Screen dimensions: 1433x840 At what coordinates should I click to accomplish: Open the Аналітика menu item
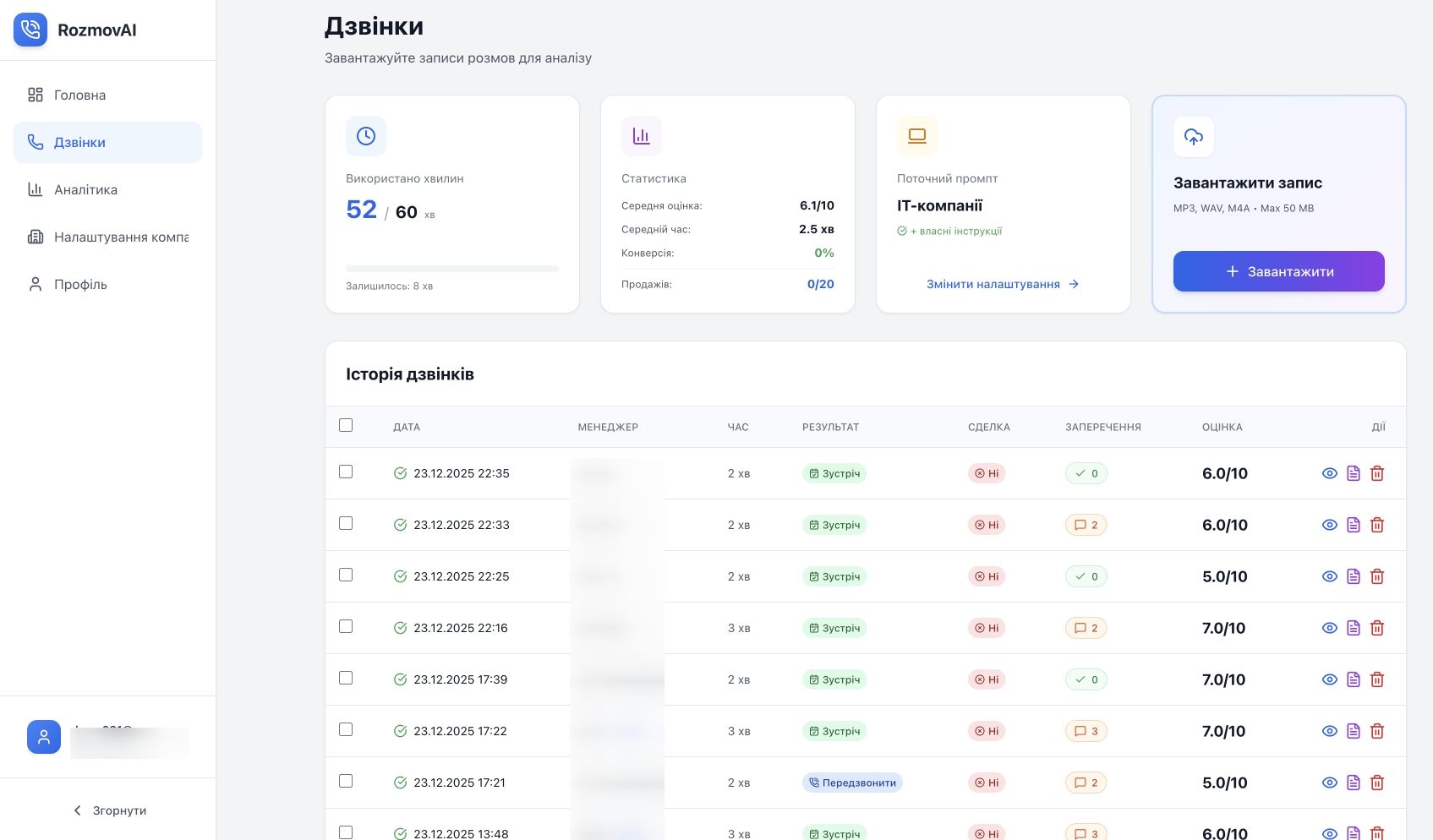[107, 189]
